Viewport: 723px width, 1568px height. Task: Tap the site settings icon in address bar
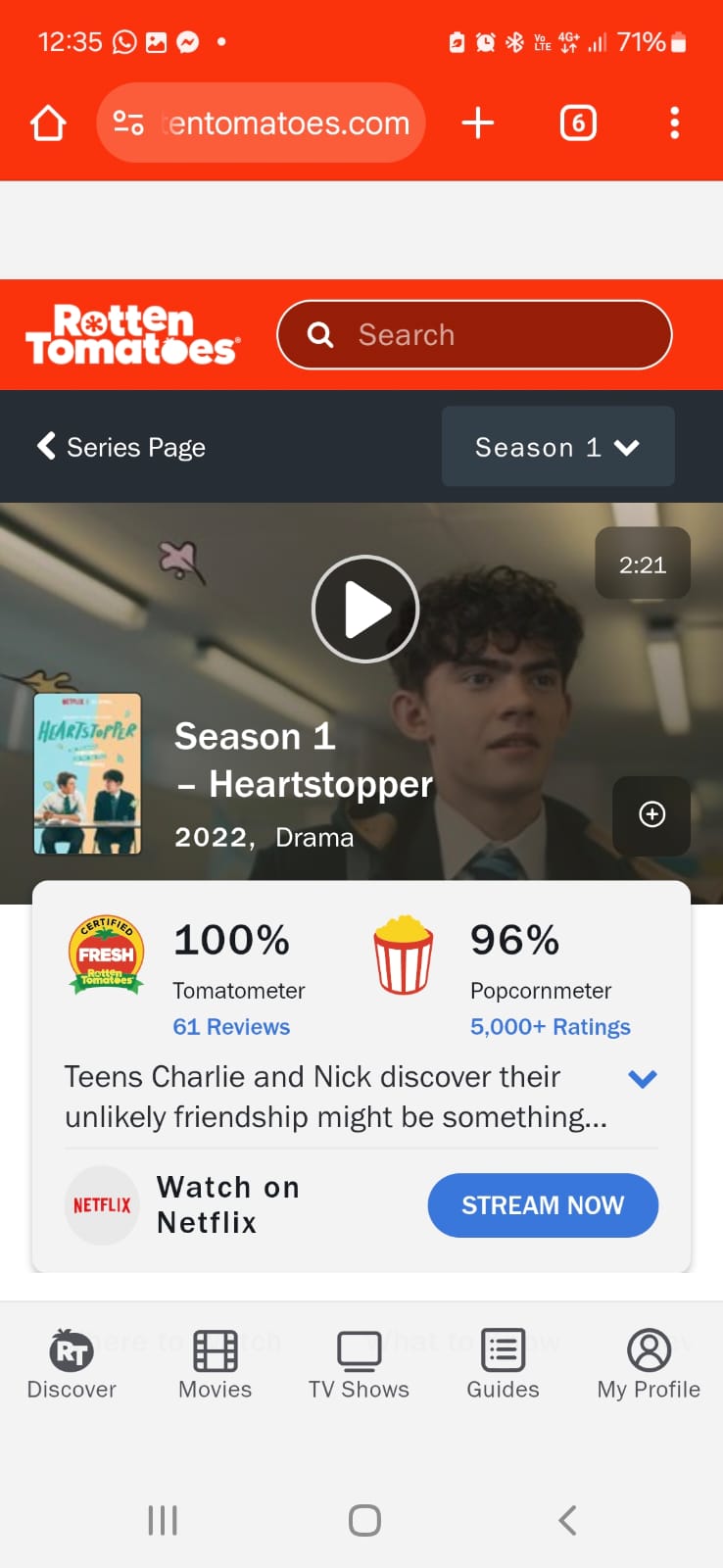pyautogui.click(x=128, y=123)
